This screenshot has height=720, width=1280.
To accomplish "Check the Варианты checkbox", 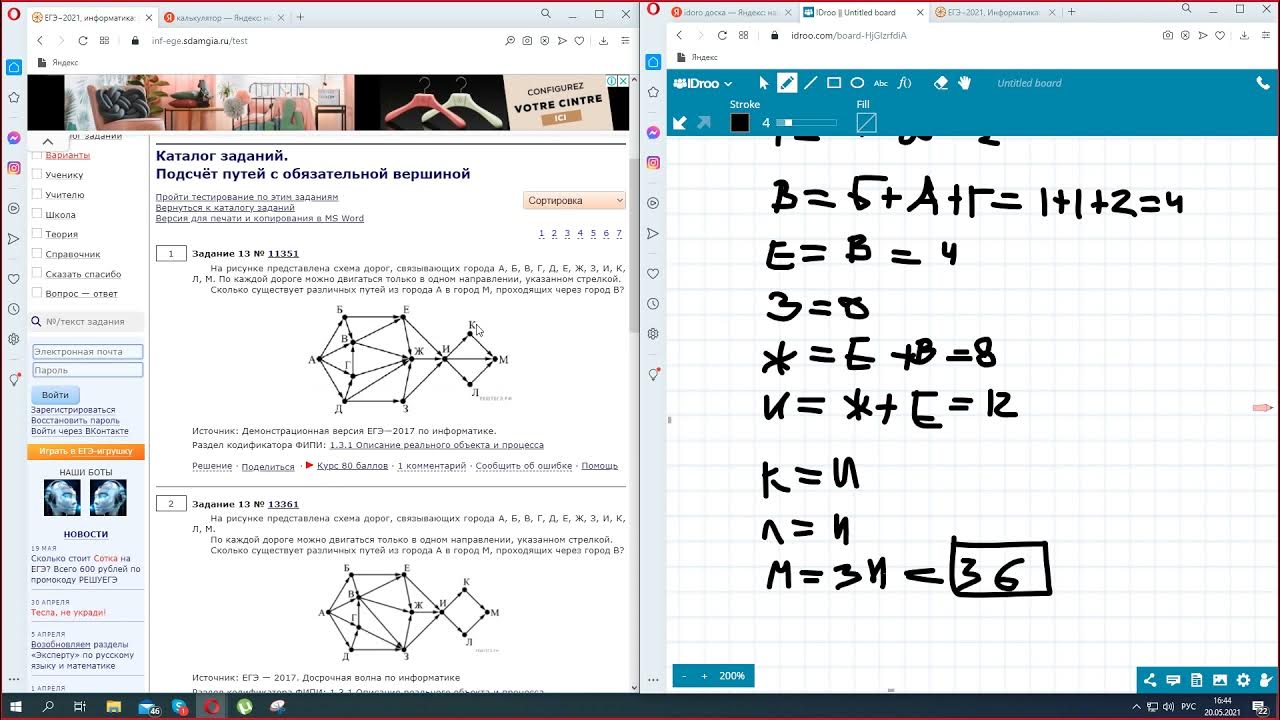I will pos(37,155).
